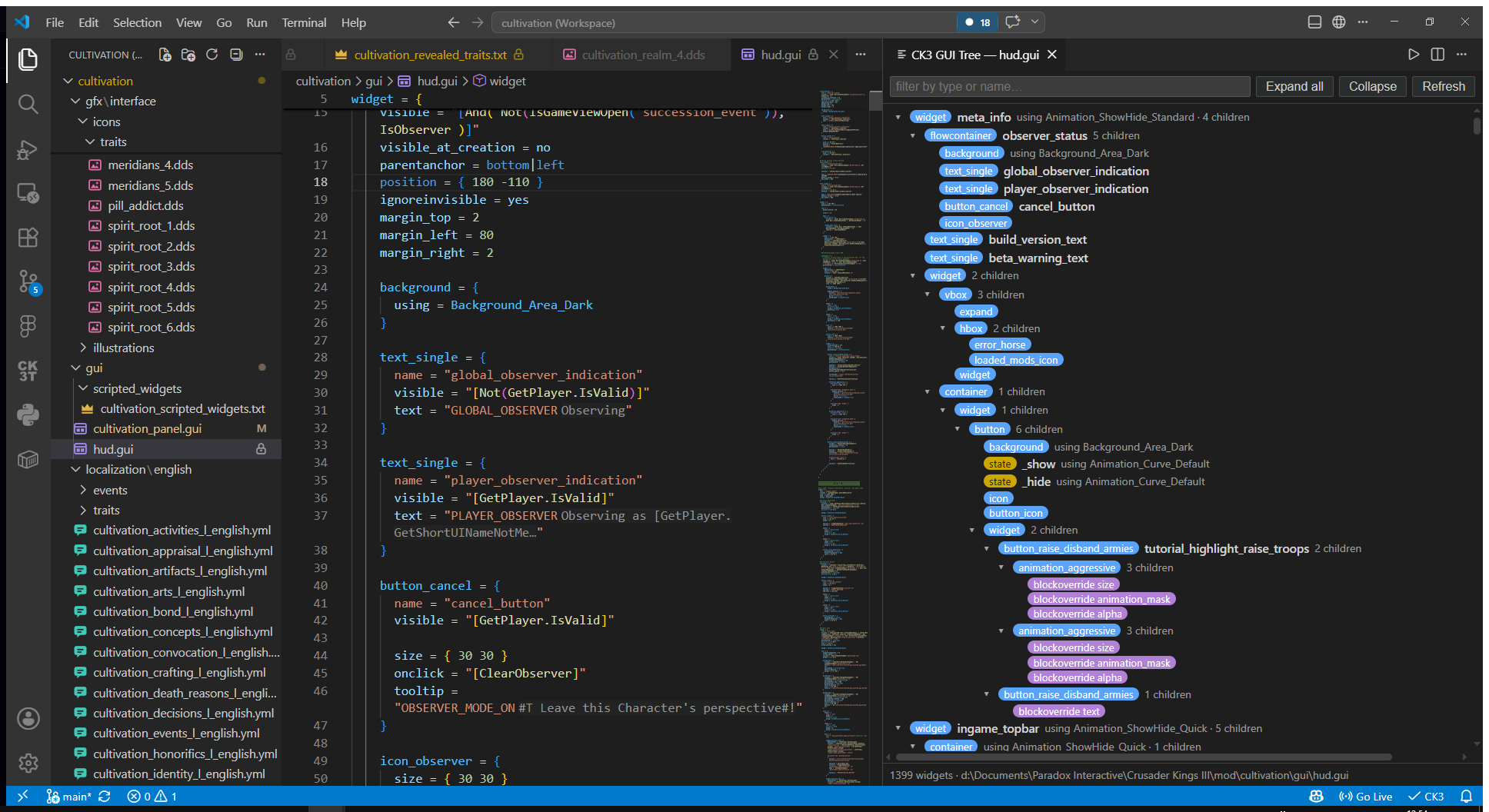
Task: Toggle the panel layout icon
Action: [1314, 22]
